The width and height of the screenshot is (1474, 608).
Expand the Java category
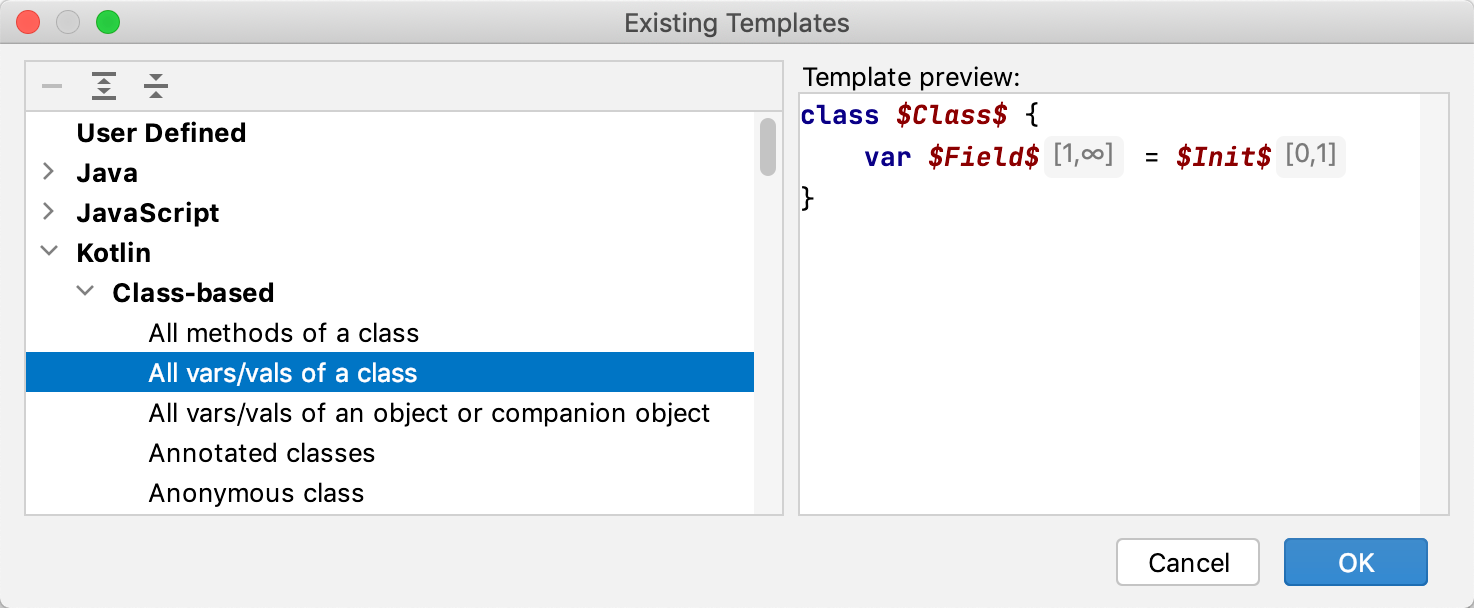[x=49, y=172]
